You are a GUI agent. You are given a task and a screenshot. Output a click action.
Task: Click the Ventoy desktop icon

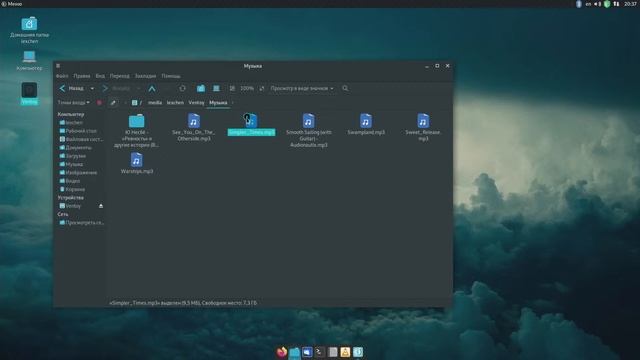pos(29,93)
